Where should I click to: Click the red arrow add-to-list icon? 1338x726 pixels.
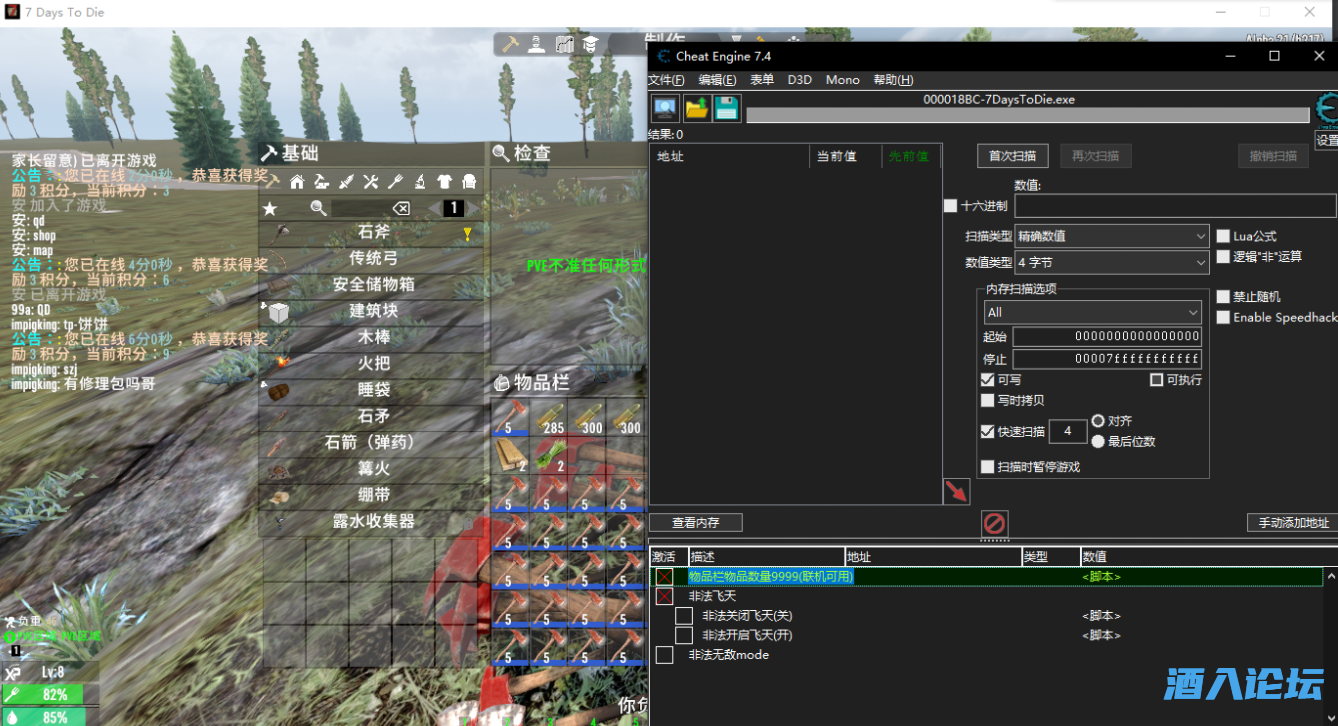click(956, 491)
